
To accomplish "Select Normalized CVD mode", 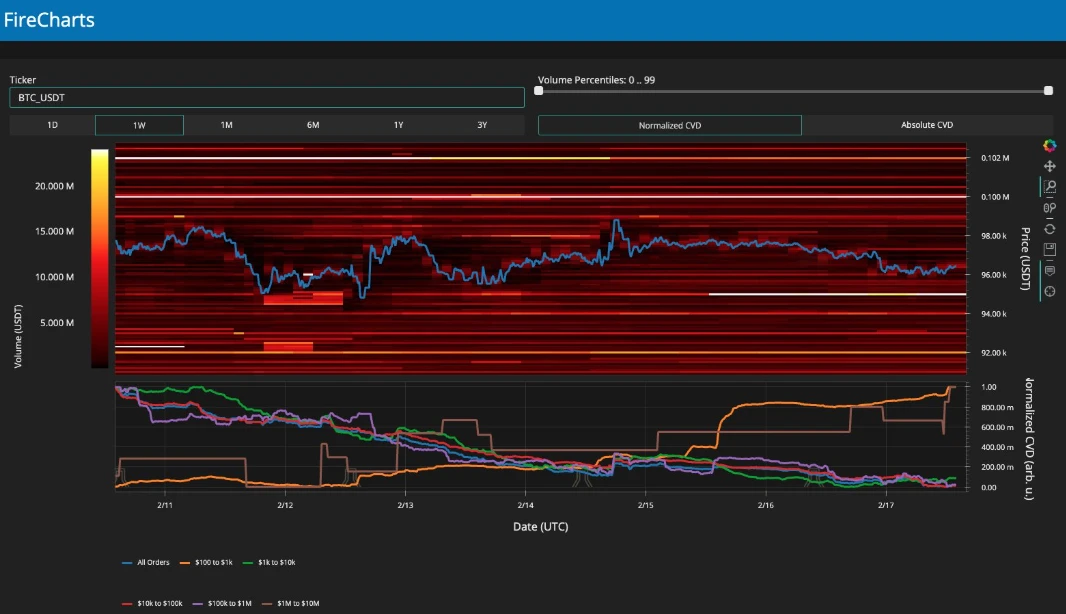I will point(670,125).
